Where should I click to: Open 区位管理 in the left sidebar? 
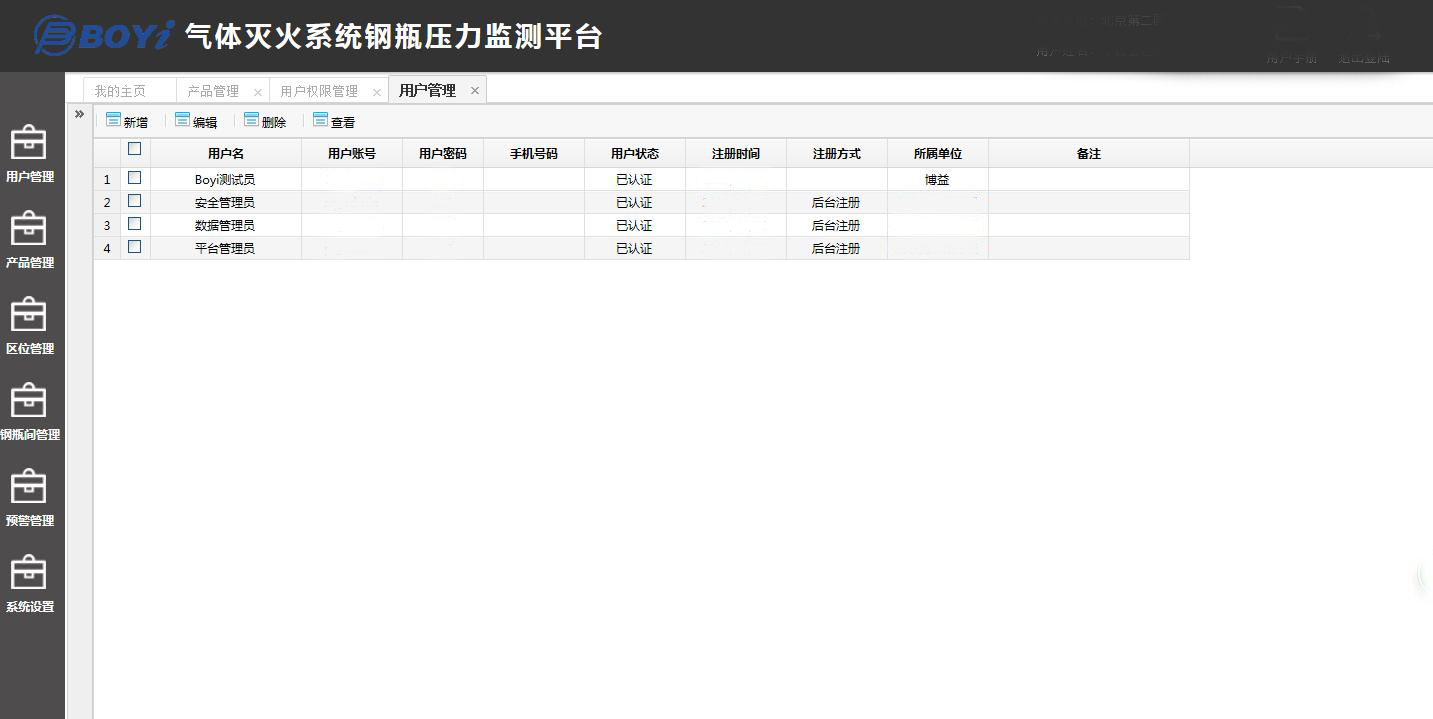click(29, 327)
